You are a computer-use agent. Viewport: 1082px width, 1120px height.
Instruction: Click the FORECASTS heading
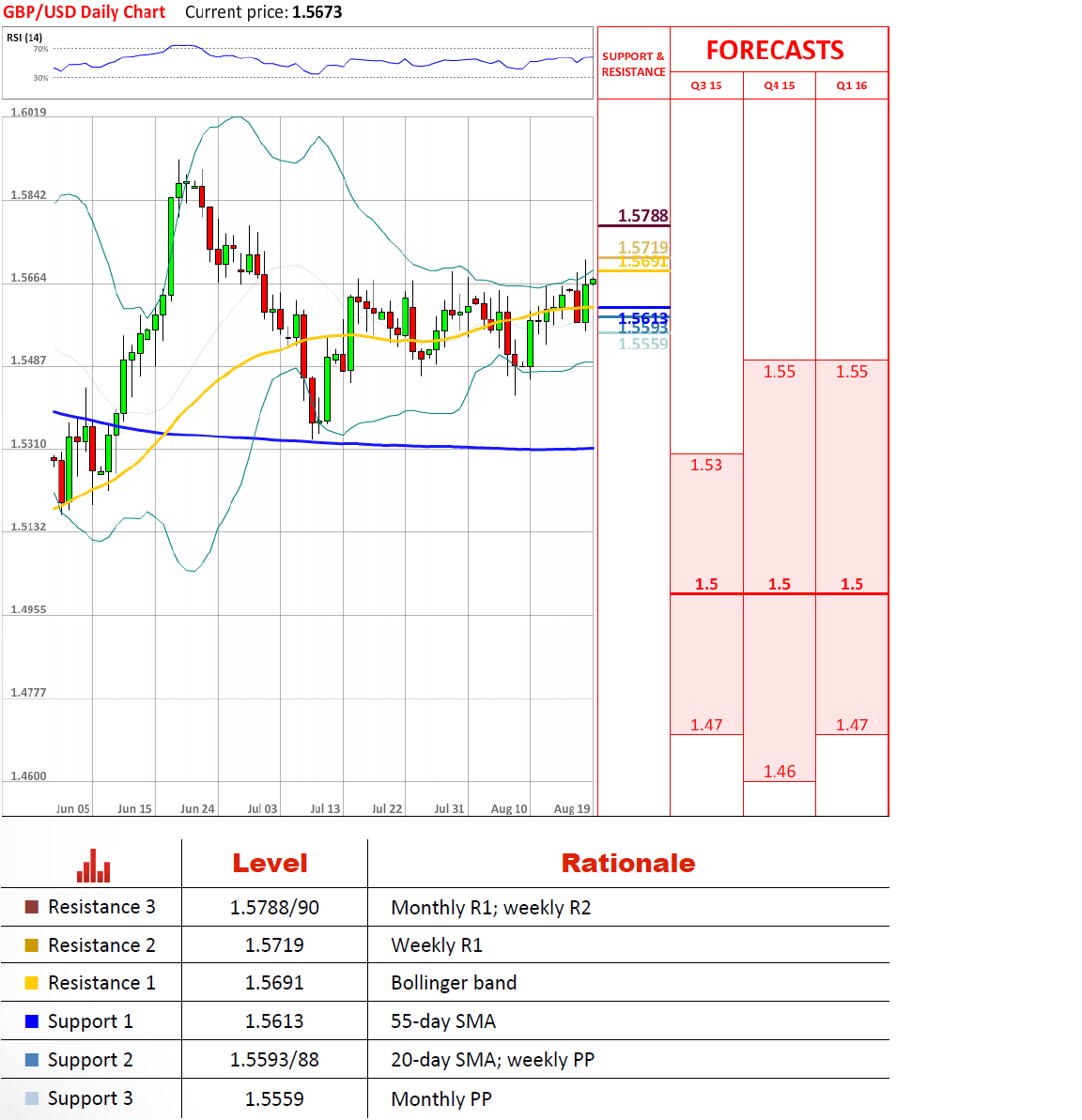click(775, 51)
